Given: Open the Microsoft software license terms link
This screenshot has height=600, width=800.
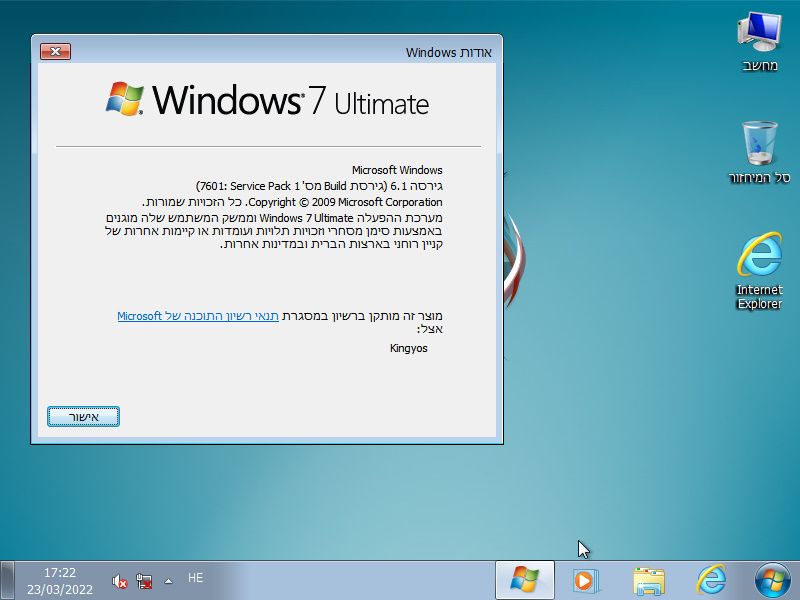Looking at the screenshot, I should pyautogui.click(x=198, y=316).
